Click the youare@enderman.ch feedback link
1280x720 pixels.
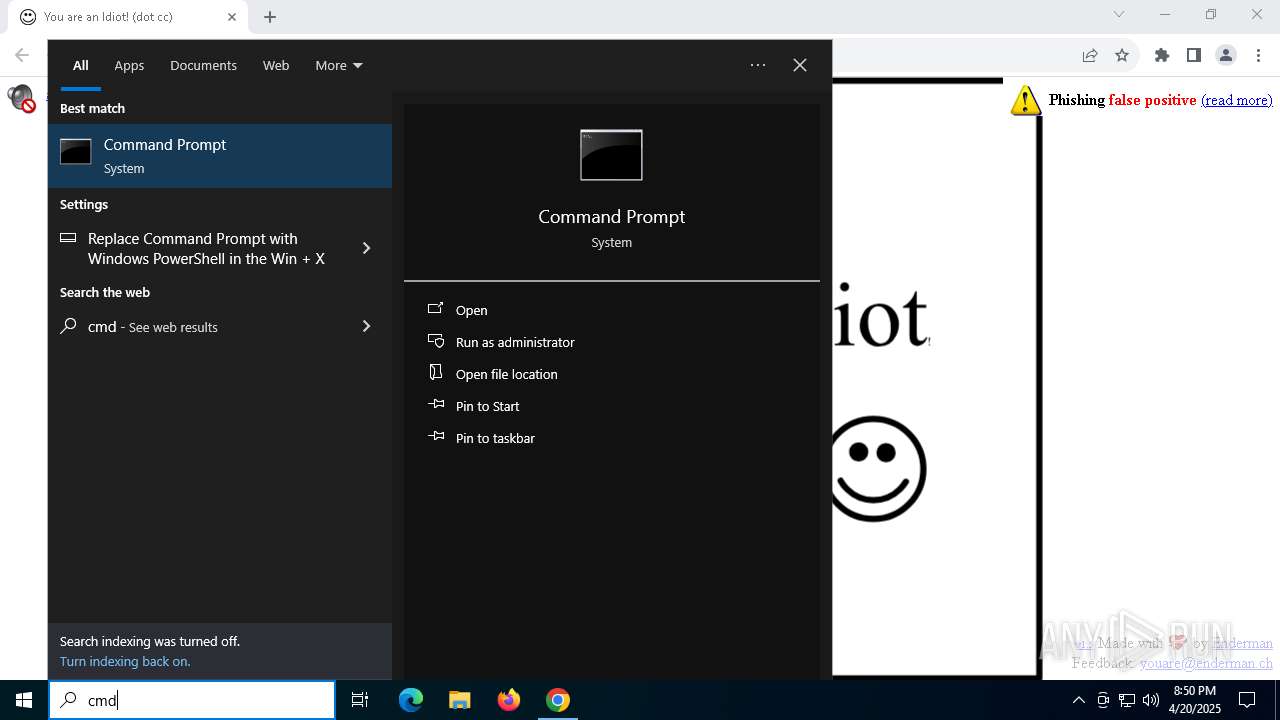click(1207, 663)
